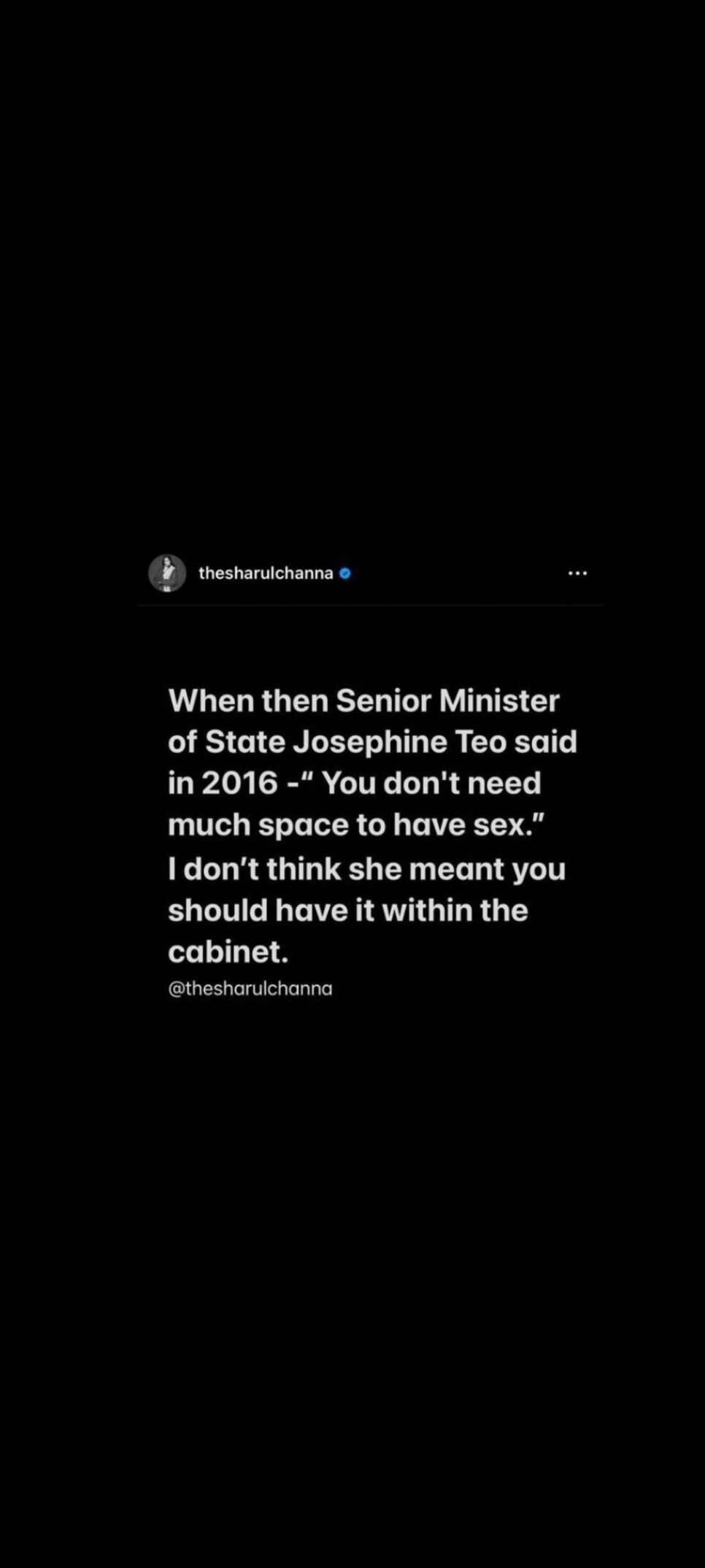705x1568 pixels.
Task: Click the word "cabinet." in the post
Action: pos(228,952)
